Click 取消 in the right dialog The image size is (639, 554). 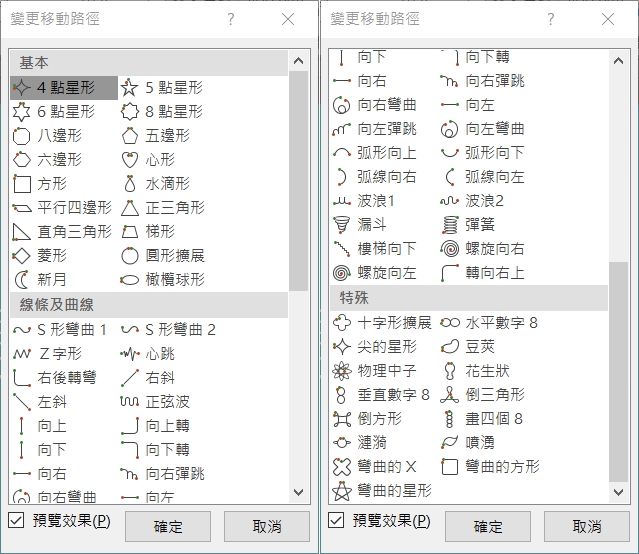pyautogui.click(x=587, y=527)
